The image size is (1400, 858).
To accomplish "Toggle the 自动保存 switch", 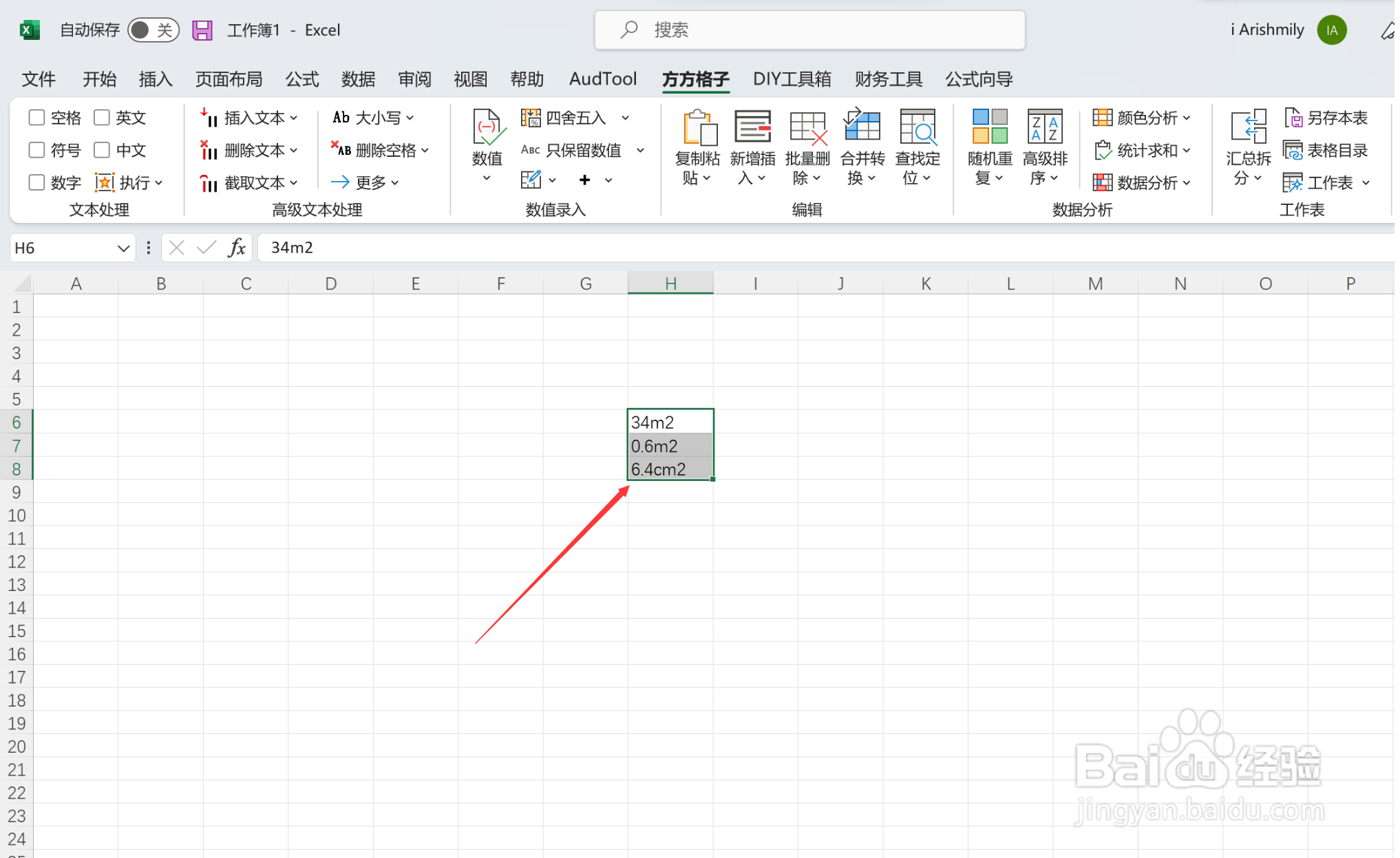I will click(x=153, y=30).
